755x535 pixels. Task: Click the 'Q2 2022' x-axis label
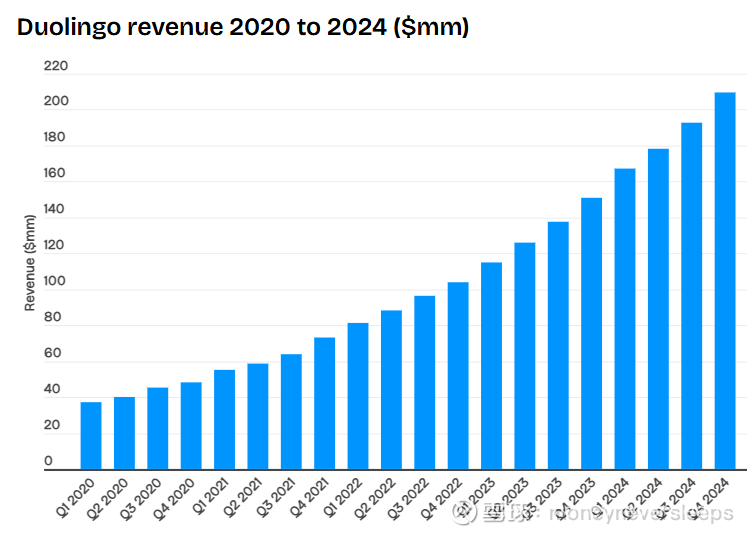click(375, 498)
